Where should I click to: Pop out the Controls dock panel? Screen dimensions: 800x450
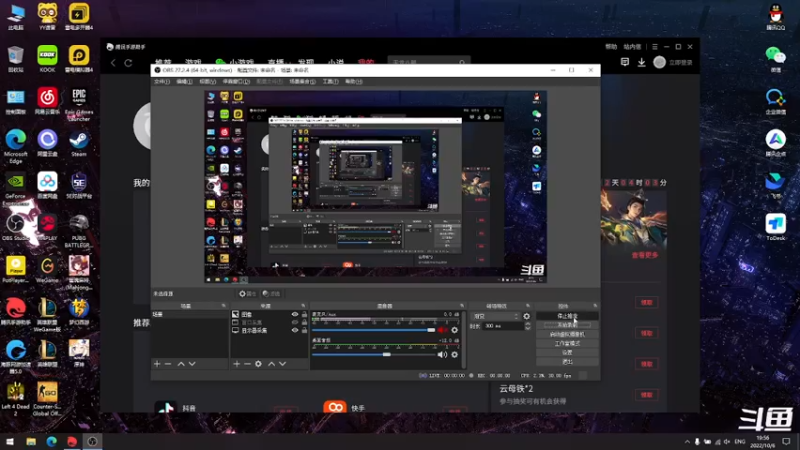click(595, 306)
